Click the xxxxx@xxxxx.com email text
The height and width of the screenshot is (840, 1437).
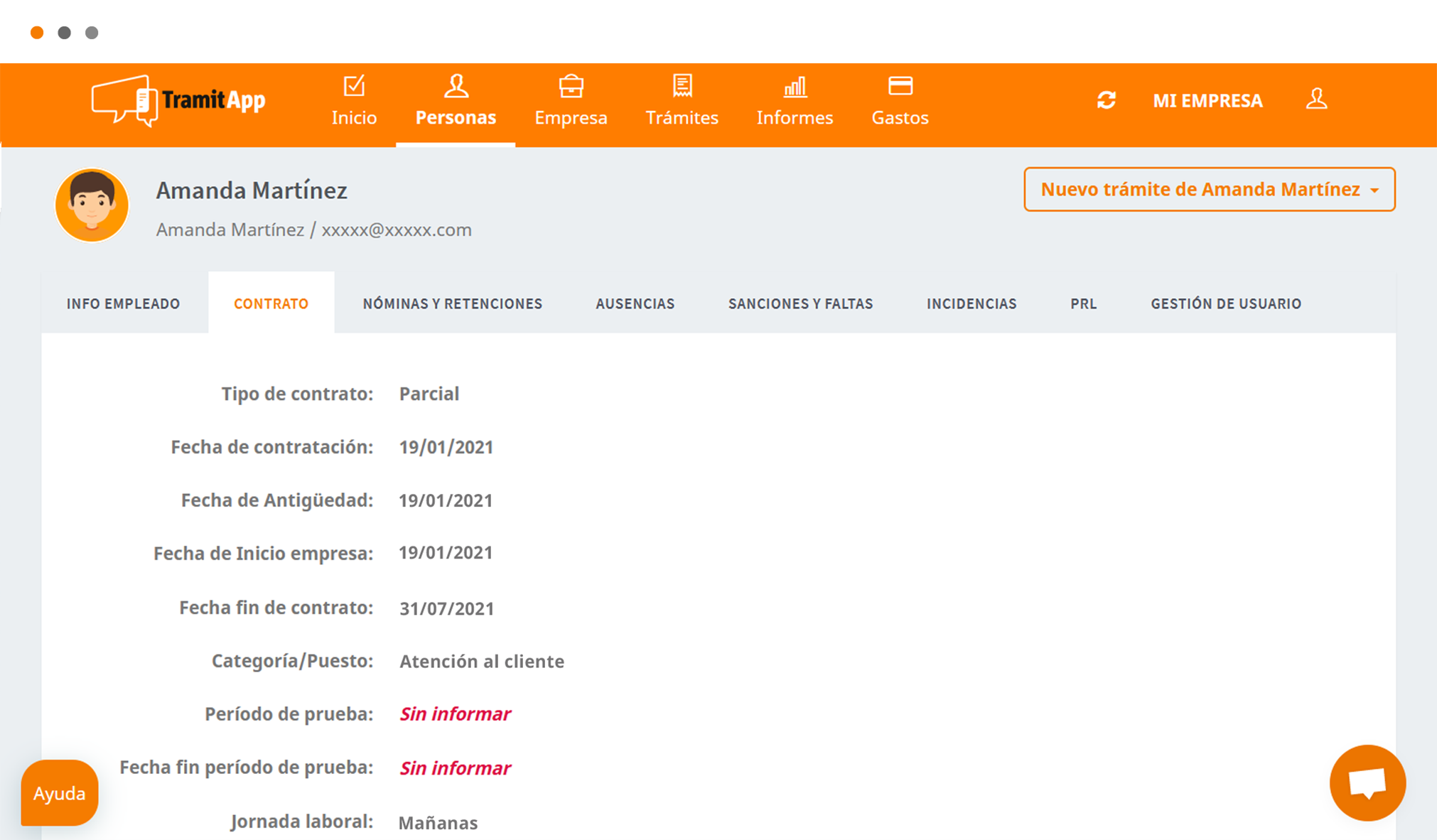pos(397,230)
